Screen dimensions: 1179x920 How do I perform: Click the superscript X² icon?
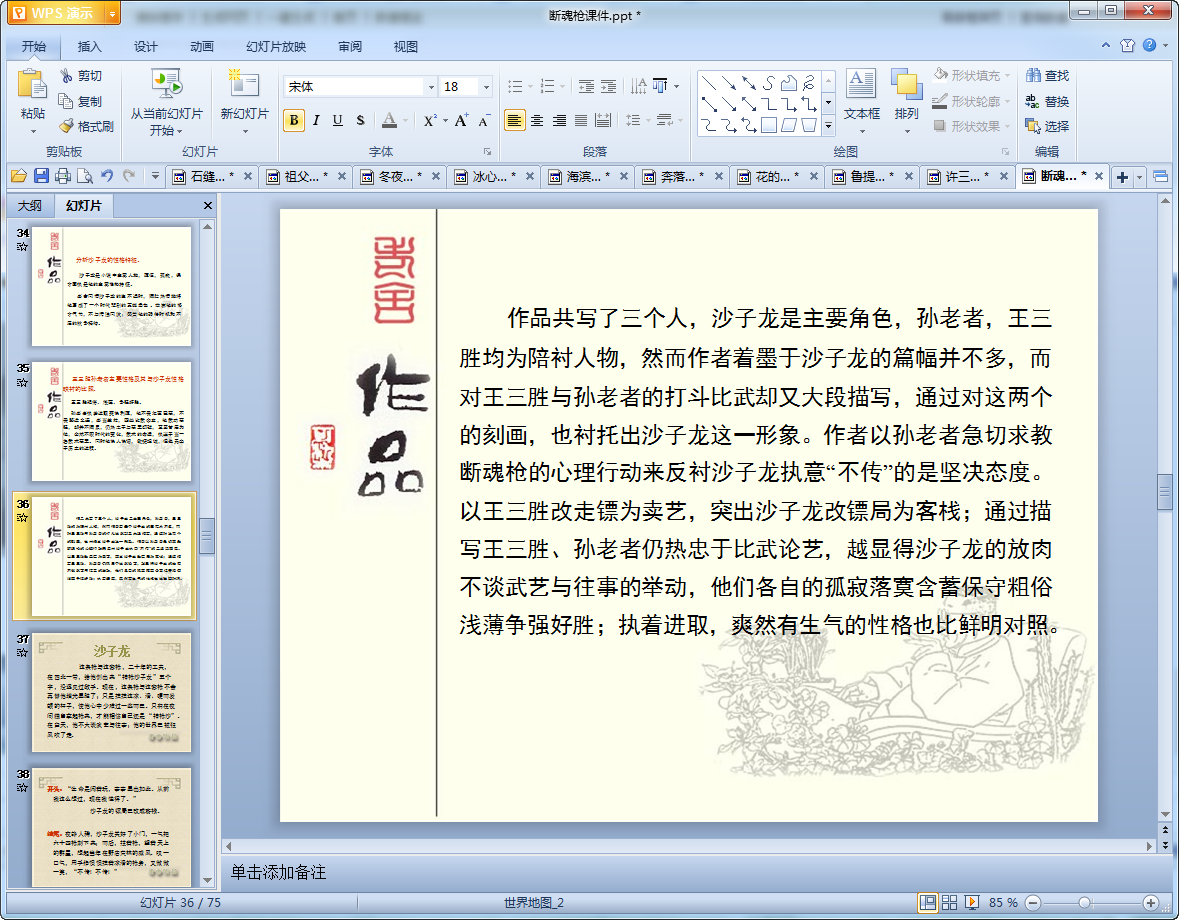pos(429,120)
